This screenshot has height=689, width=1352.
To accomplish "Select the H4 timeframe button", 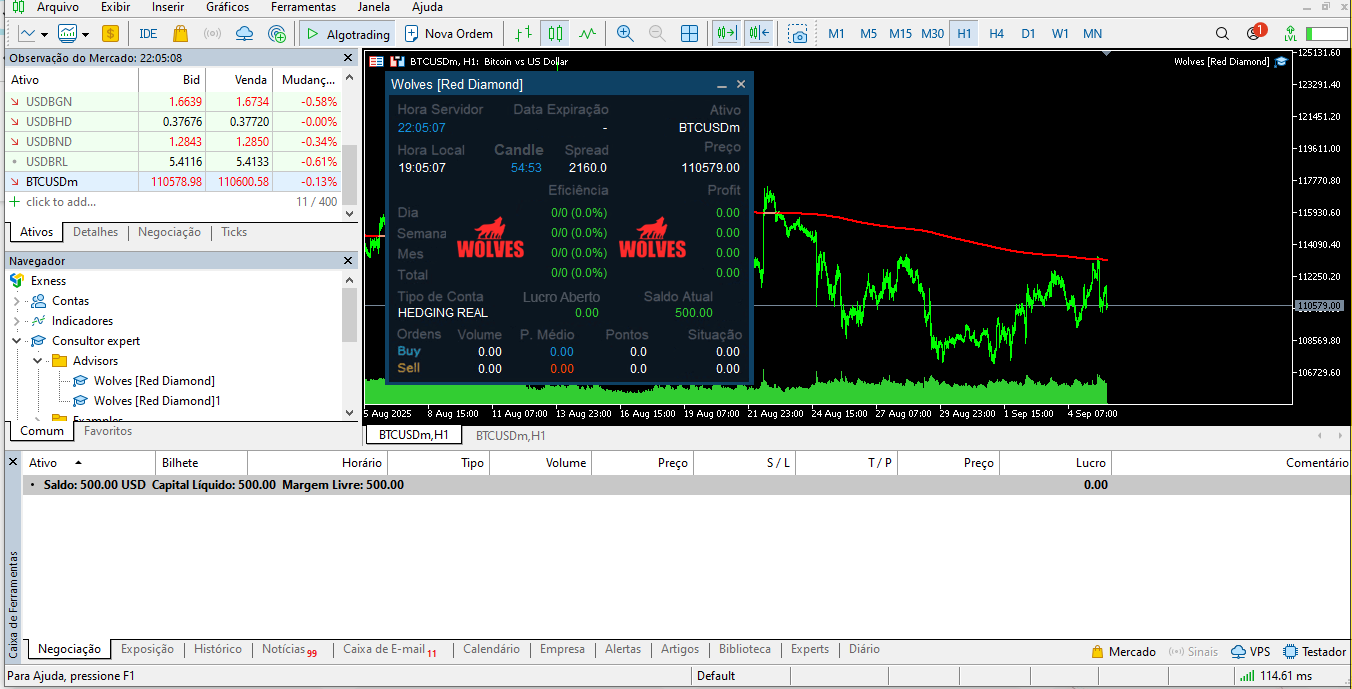I will point(996,33).
